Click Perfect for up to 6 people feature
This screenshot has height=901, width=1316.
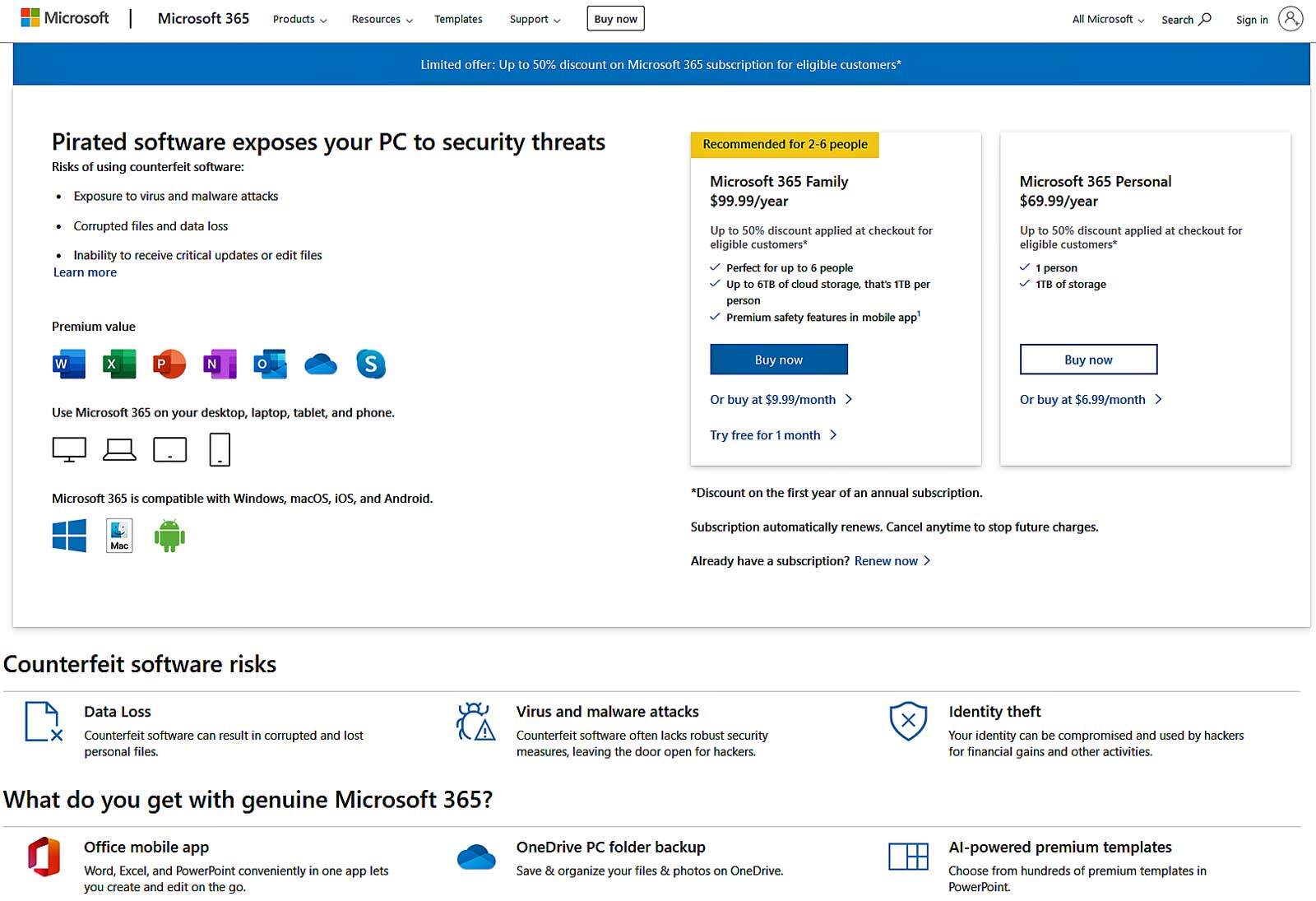coord(790,267)
